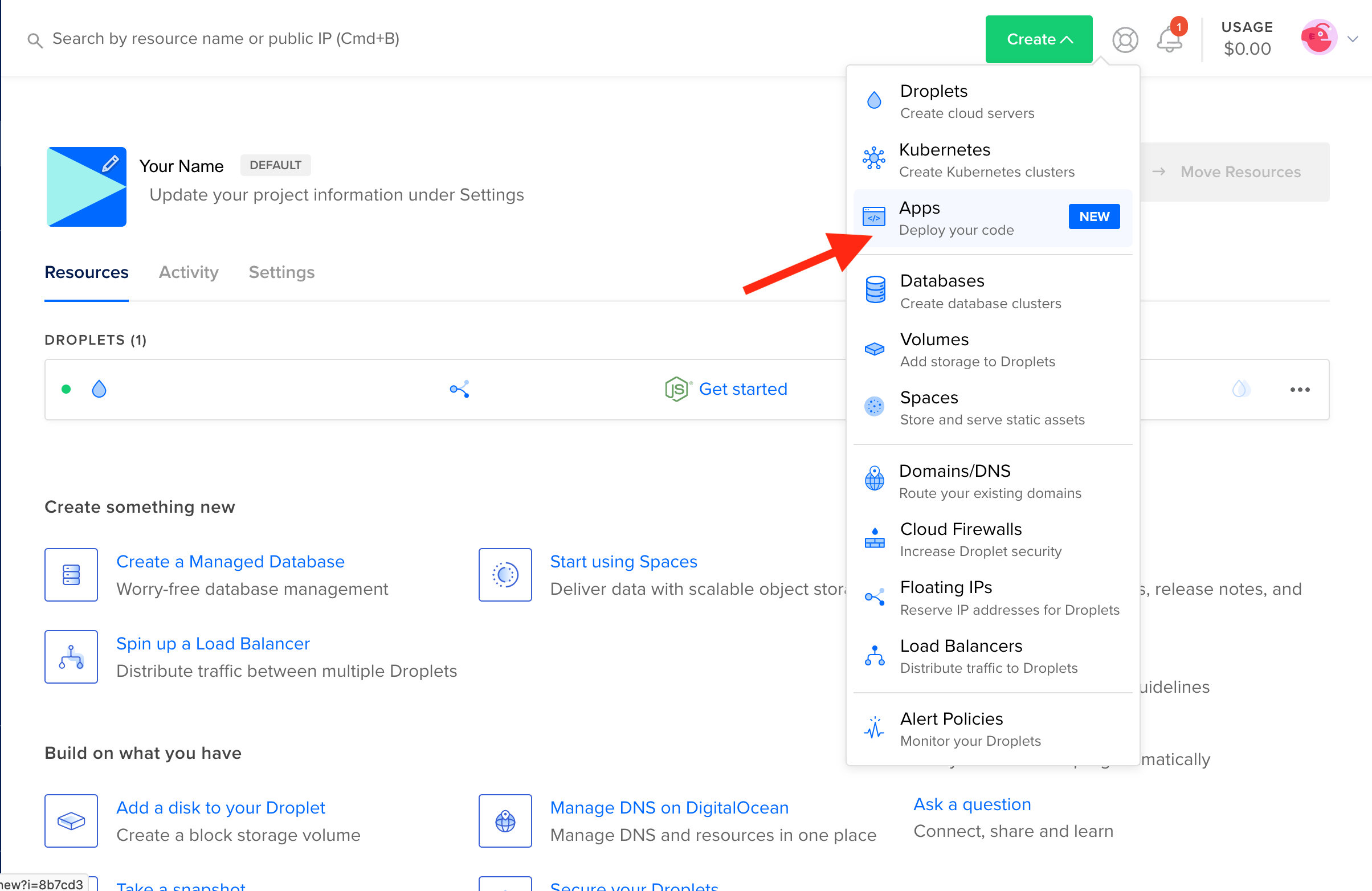Edit the project logo pencil icon
Screen dimensions: 1372x891
[110, 163]
